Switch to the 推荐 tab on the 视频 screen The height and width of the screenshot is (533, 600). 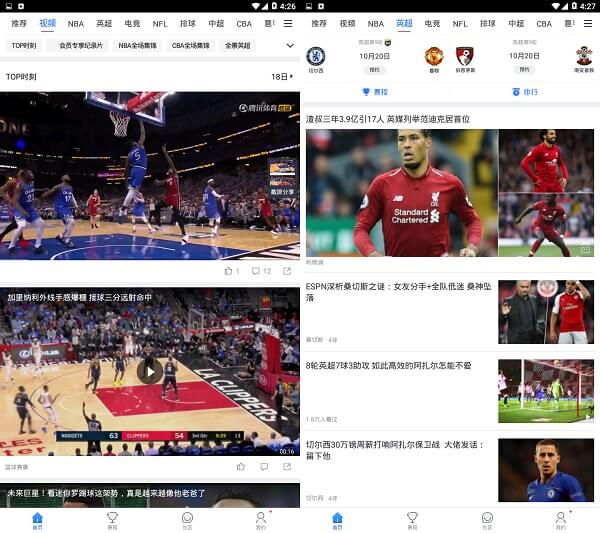point(19,24)
